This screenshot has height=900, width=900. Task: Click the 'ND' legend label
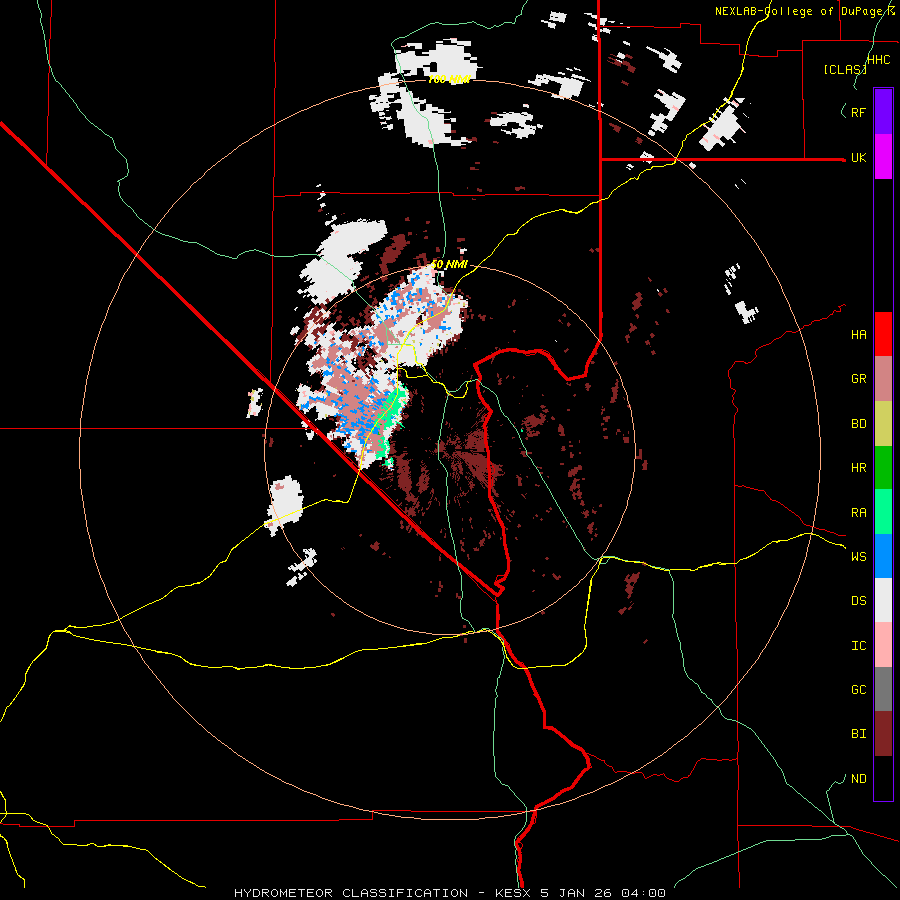tap(858, 779)
